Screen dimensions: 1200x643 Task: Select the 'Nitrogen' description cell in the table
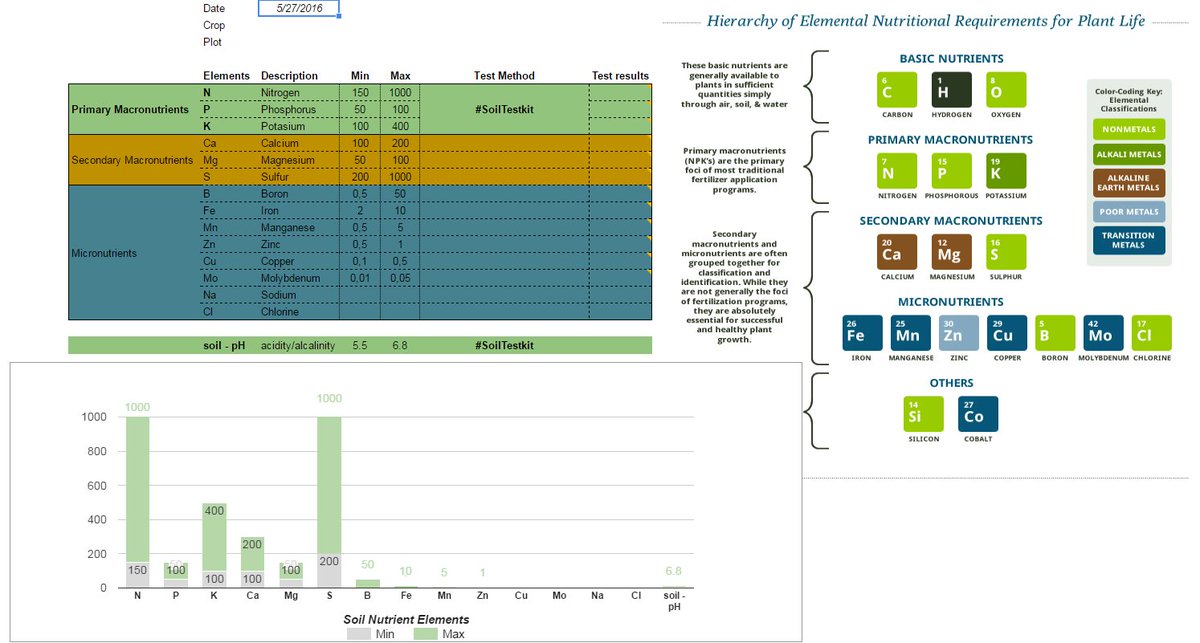pos(298,92)
